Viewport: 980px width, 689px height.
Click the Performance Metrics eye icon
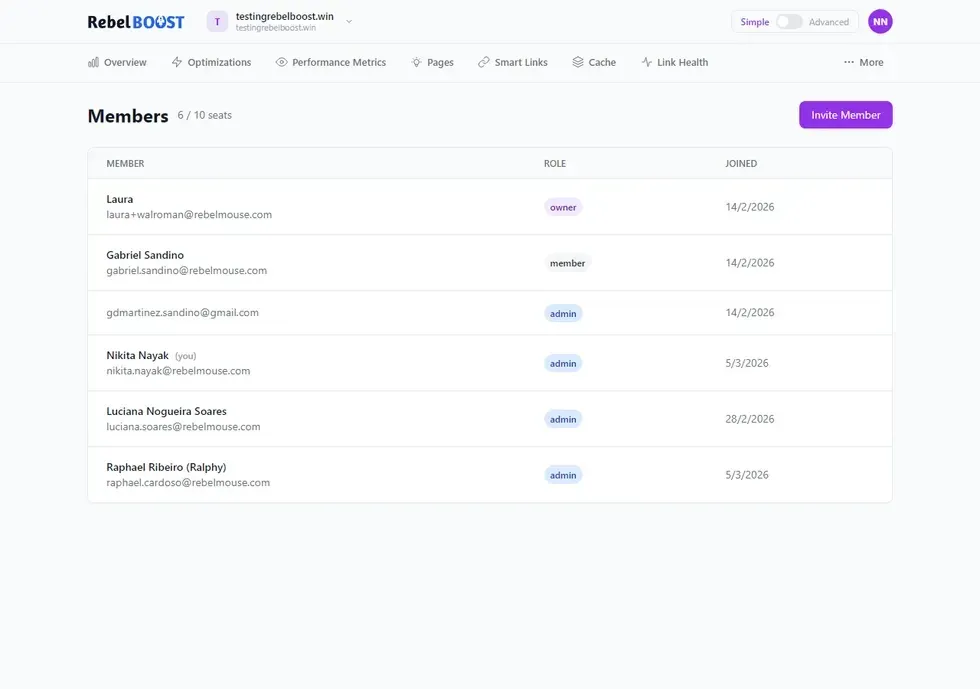coord(282,62)
